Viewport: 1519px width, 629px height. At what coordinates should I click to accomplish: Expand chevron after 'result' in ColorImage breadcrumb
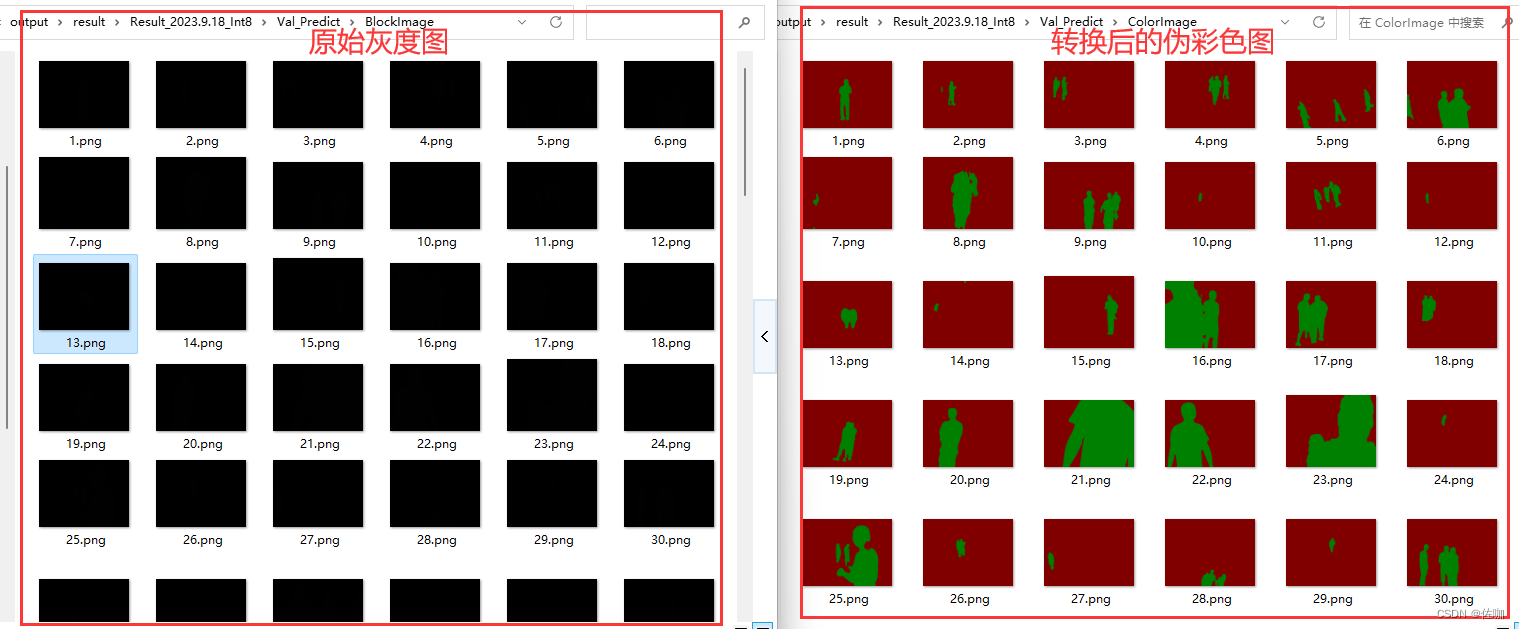pos(881,22)
